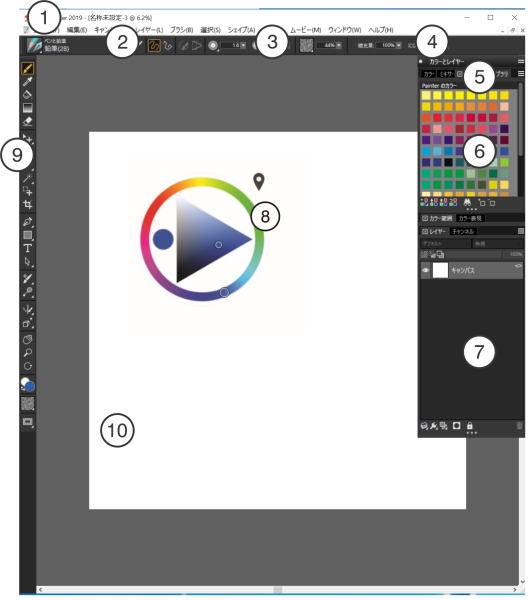Click the brush size value field
Screen dimensions: 532x600
[x=230, y=46]
